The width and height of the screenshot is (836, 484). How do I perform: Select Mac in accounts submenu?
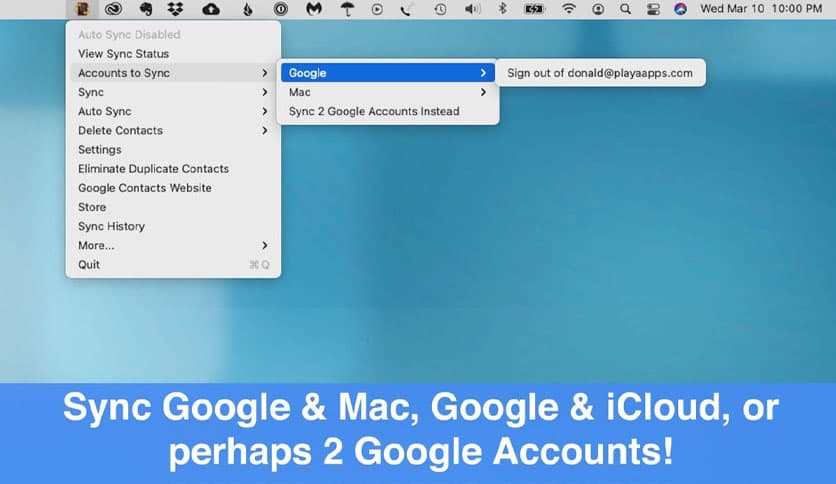pos(388,92)
